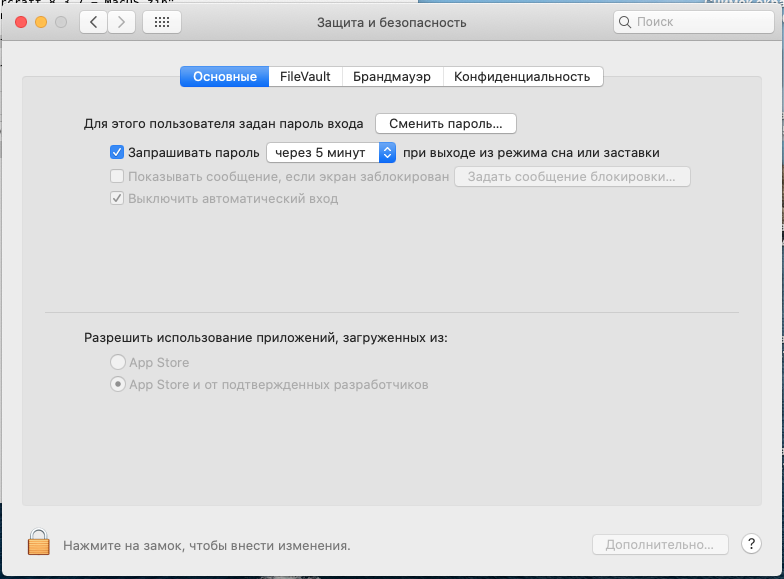Click the padlock icon to unlock settings

pyautogui.click(x=38, y=542)
